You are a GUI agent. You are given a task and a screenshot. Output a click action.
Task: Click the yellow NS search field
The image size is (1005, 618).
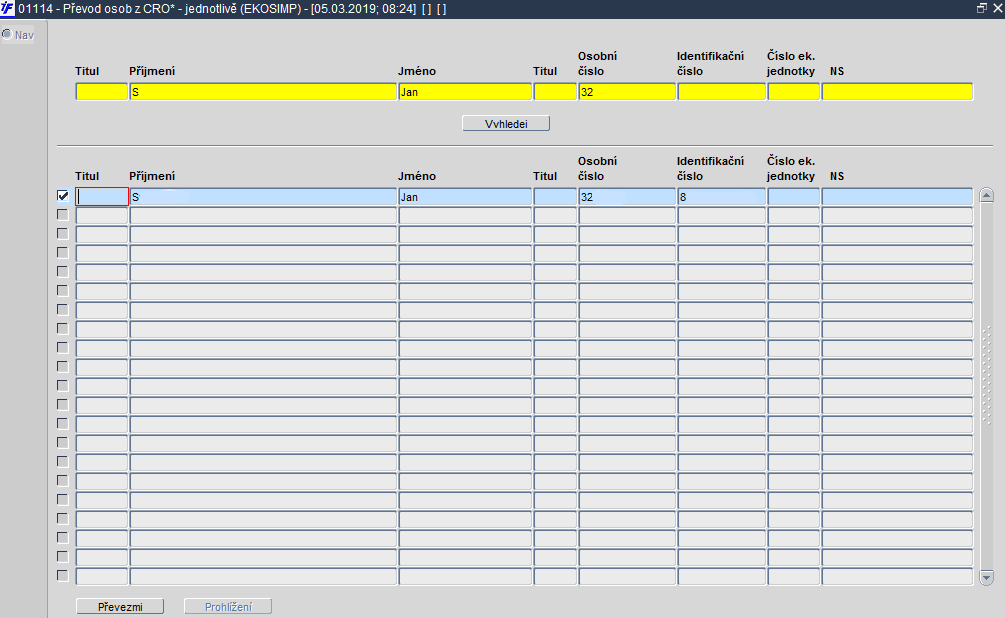(897, 92)
